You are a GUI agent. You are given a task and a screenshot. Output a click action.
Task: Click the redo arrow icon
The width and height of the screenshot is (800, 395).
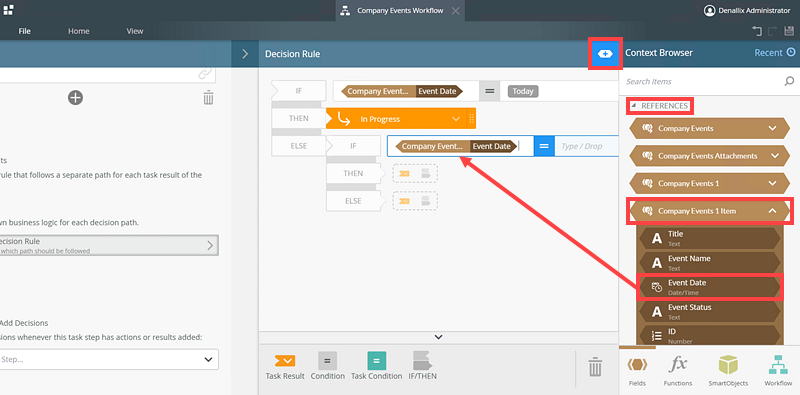tap(772, 31)
